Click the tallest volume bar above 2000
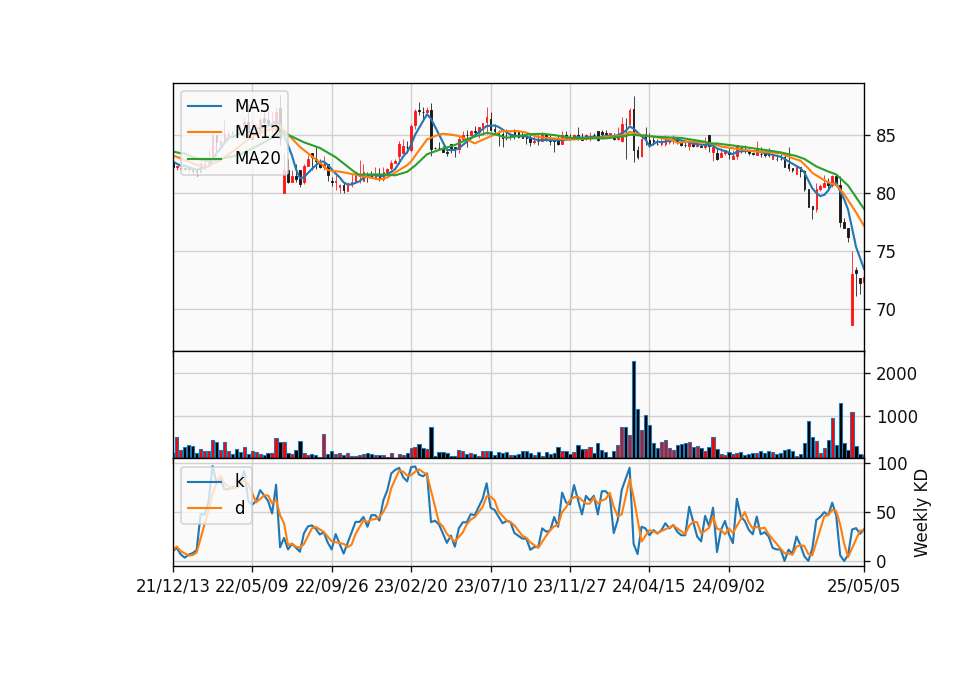 pos(634,410)
